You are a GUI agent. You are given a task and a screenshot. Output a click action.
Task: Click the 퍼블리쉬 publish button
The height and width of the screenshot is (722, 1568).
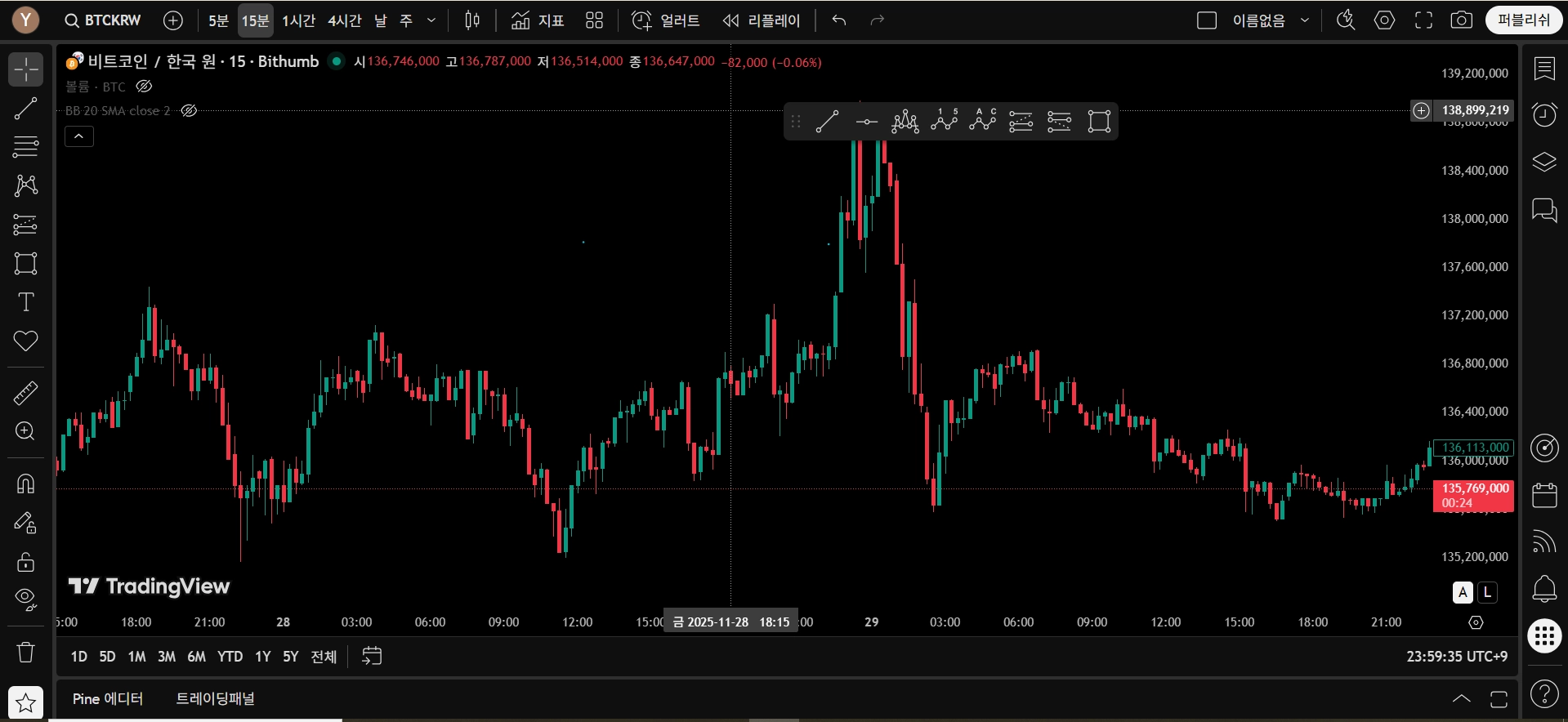pos(1523,20)
